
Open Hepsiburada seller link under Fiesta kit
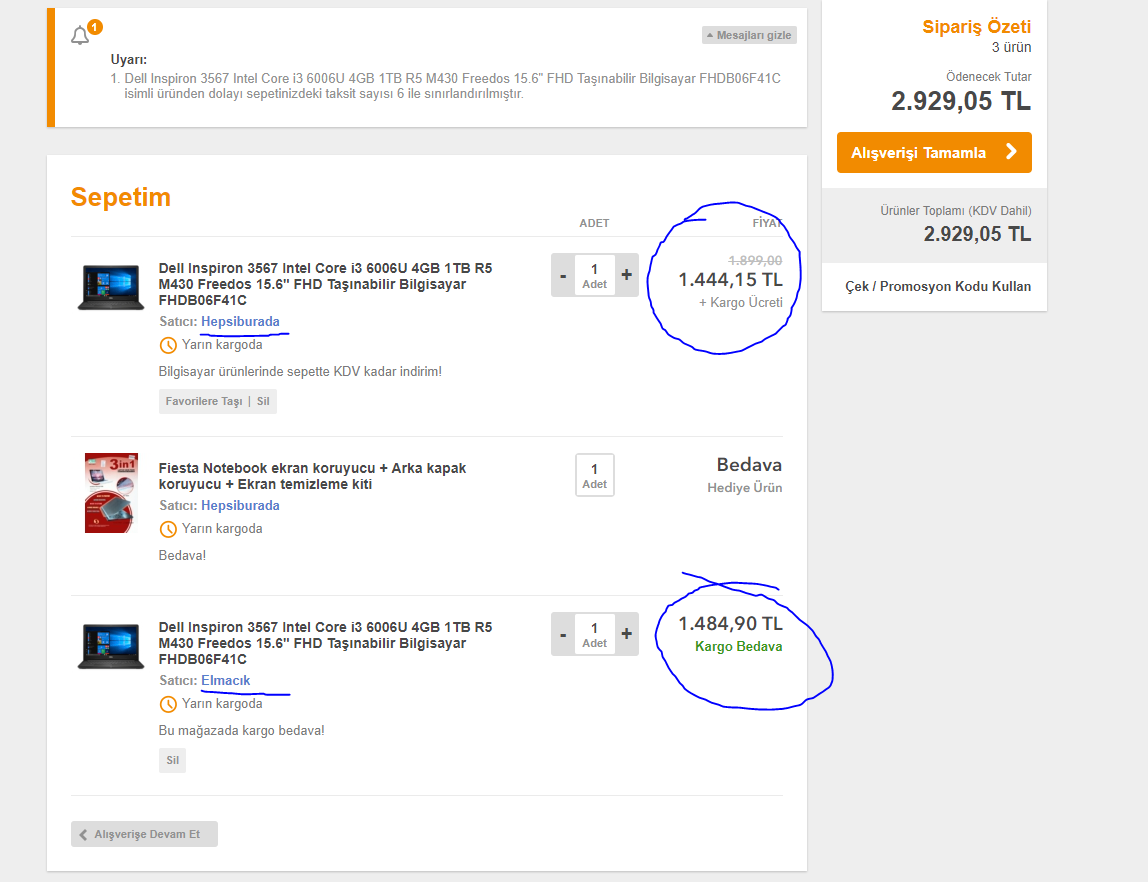pyautogui.click(x=240, y=505)
